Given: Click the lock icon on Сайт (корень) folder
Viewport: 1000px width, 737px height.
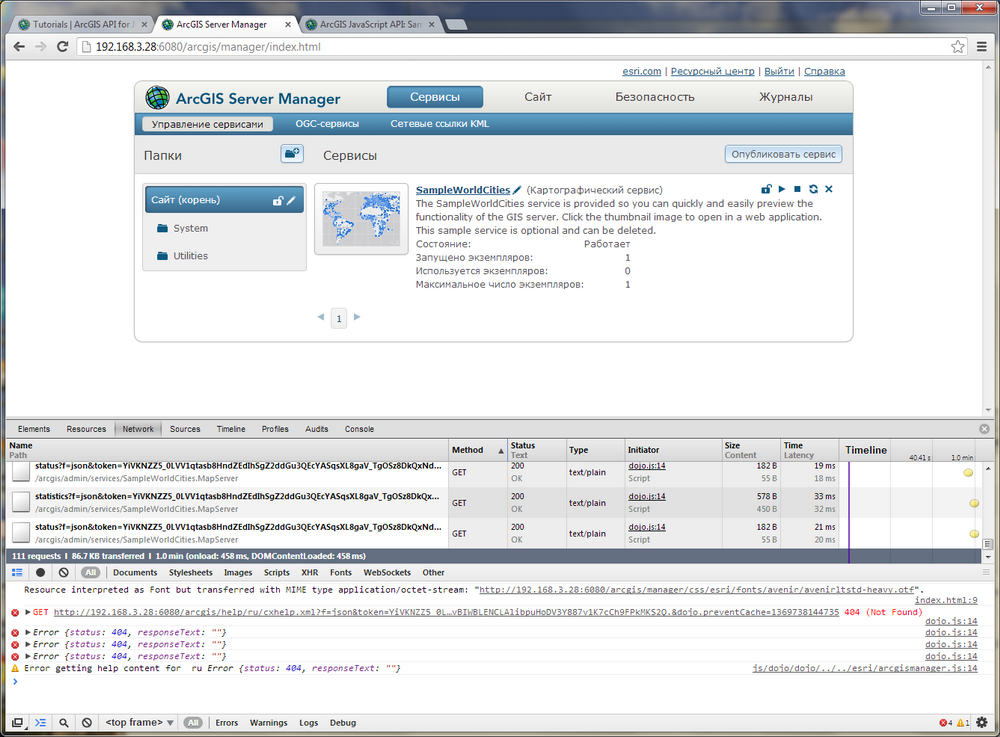Looking at the screenshot, I should pyautogui.click(x=277, y=200).
